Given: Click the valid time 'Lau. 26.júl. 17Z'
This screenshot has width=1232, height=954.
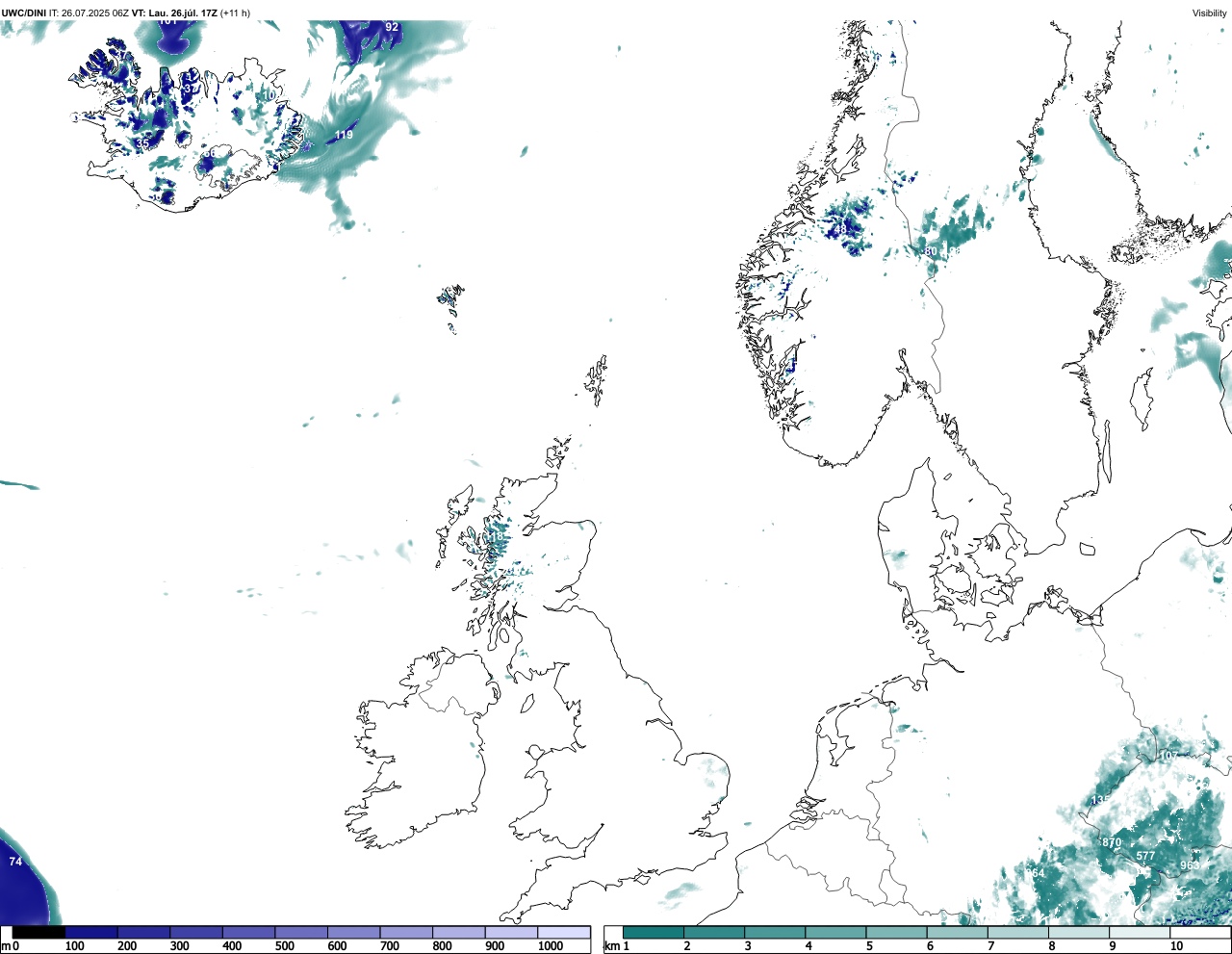Looking at the screenshot, I should click(183, 13).
